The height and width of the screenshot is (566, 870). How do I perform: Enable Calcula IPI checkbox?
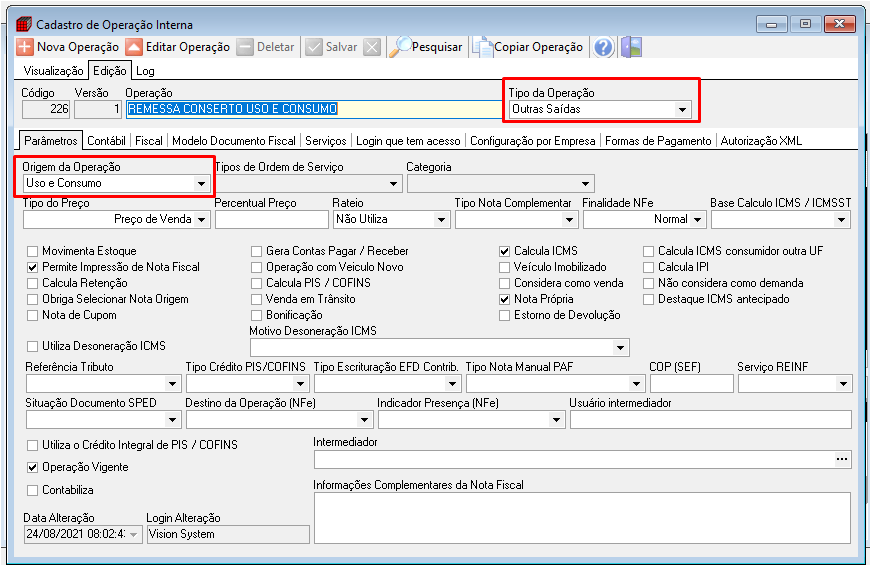pyautogui.click(x=648, y=267)
